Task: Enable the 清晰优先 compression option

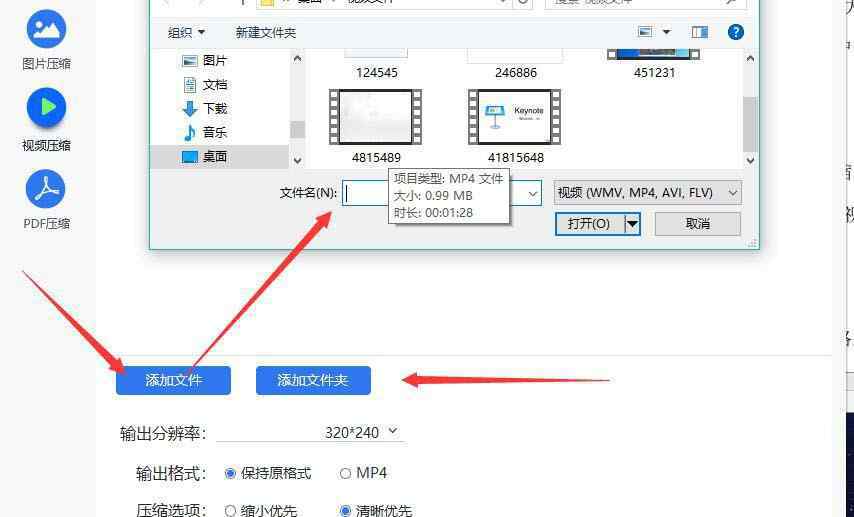Action: [346, 511]
